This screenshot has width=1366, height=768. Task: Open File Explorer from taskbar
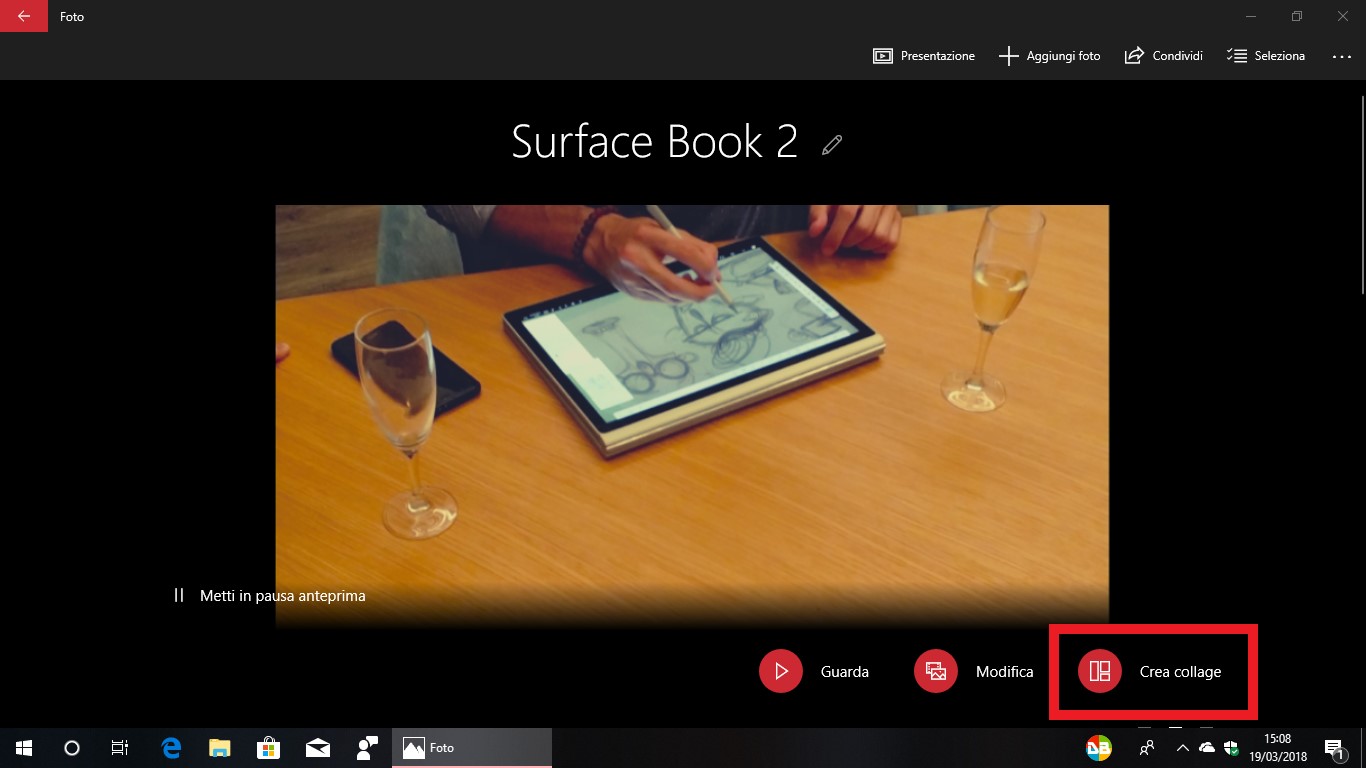coord(220,748)
